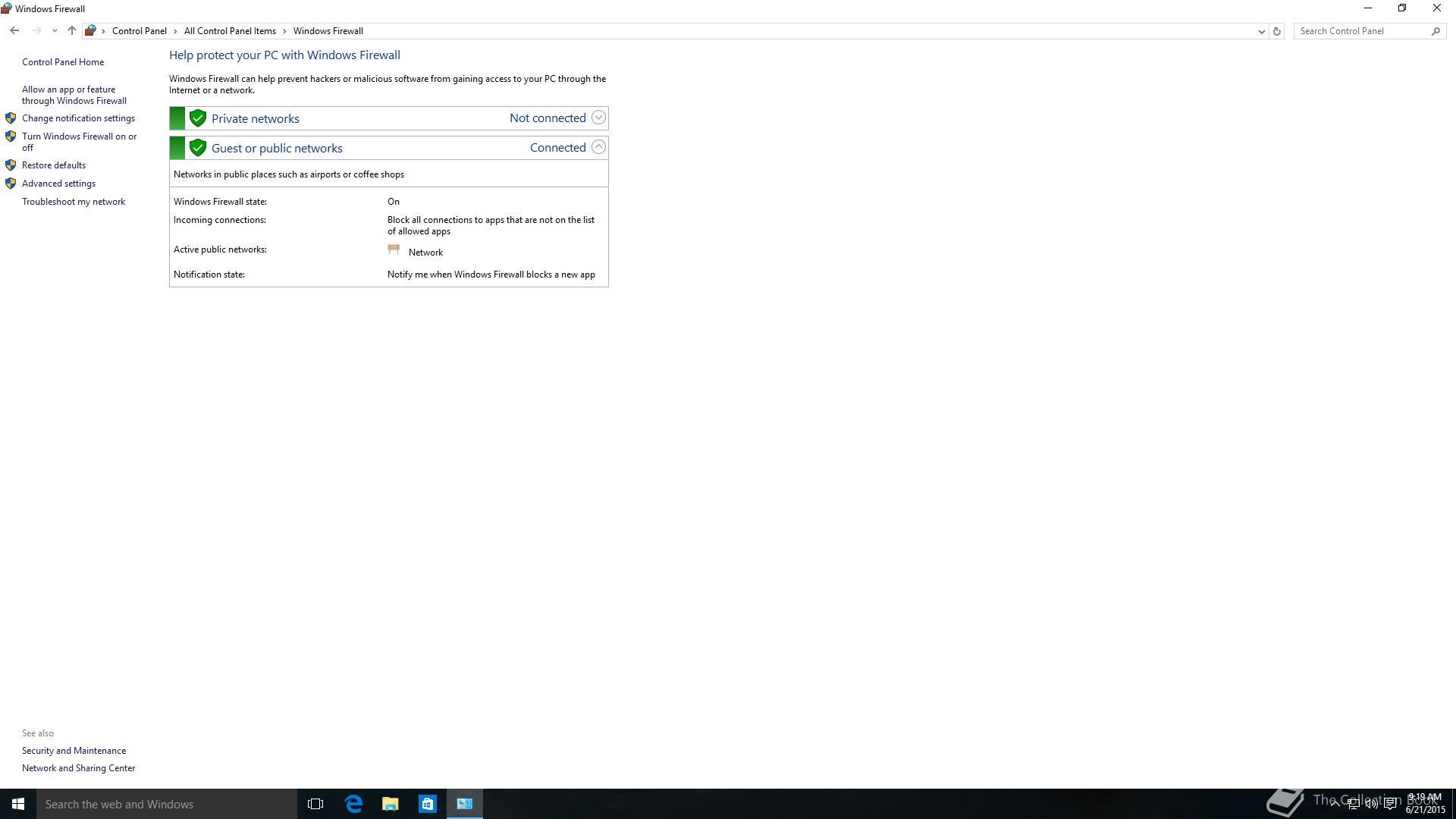Open Allow an app or feature link

(x=74, y=95)
